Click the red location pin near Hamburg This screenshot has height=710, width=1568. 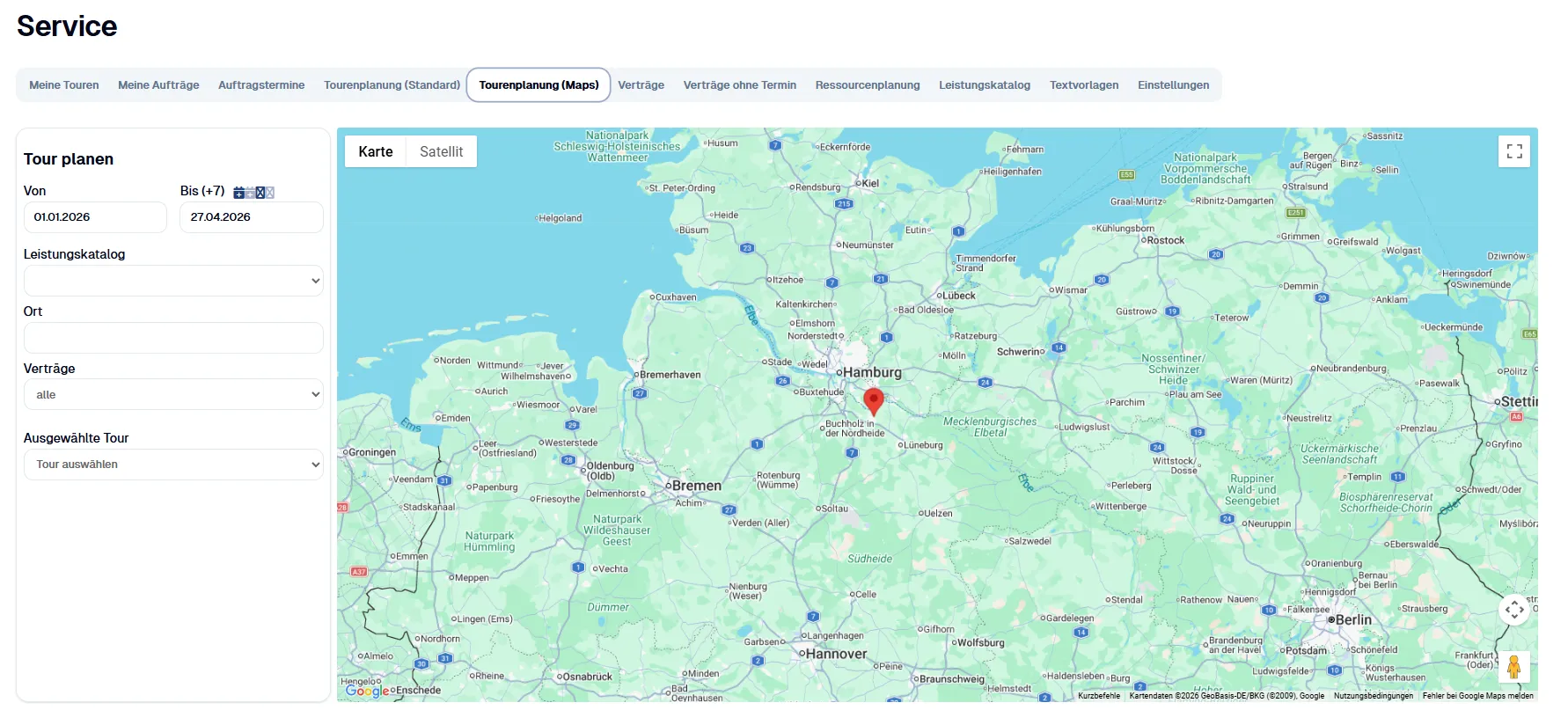tap(873, 400)
